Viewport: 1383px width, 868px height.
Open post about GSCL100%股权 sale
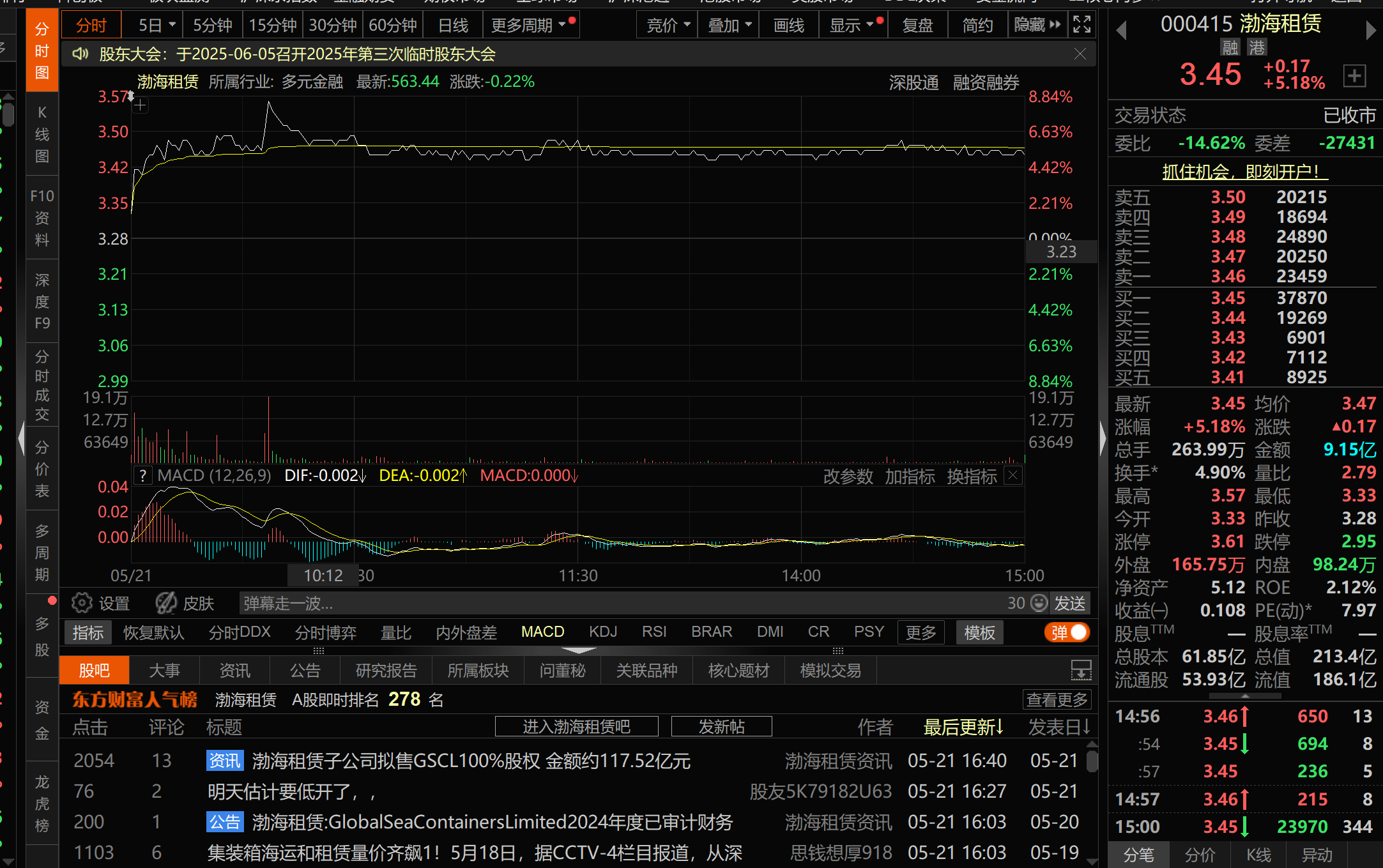coord(471,761)
